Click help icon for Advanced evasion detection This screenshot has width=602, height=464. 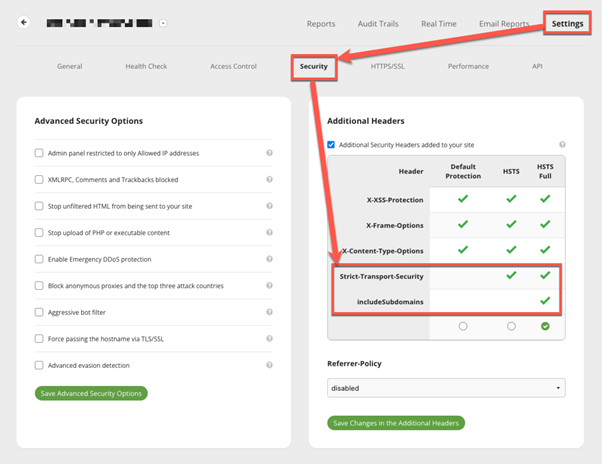[270, 365]
